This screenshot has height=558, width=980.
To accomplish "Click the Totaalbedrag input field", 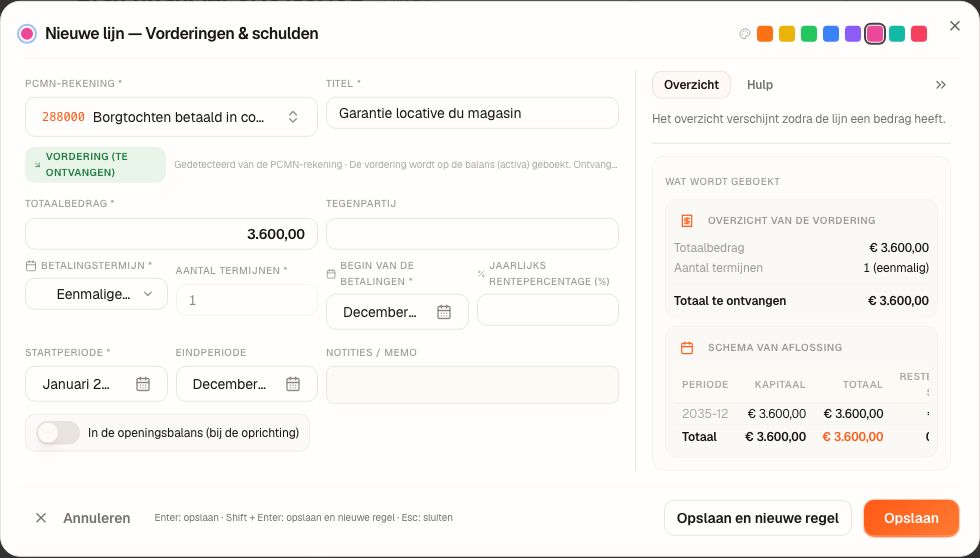I will click(x=171, y=234).
